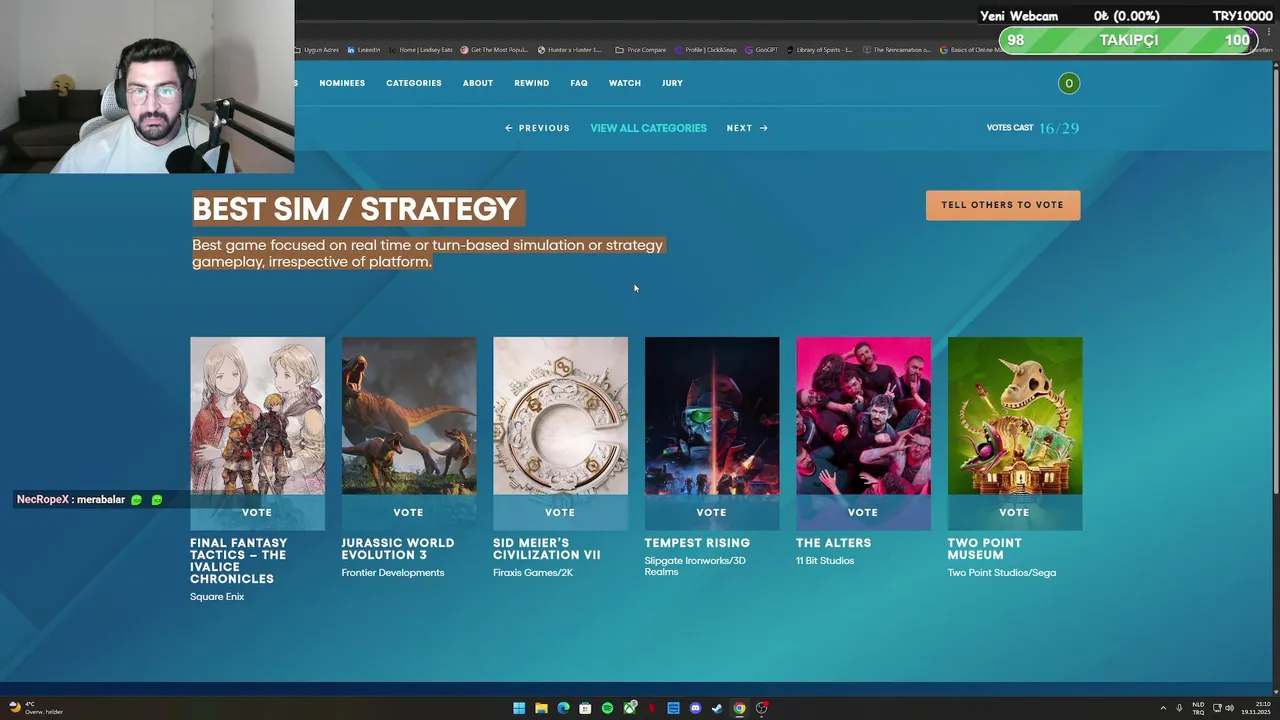
Task: Open the Watch menu item
Action: point(625,83)
